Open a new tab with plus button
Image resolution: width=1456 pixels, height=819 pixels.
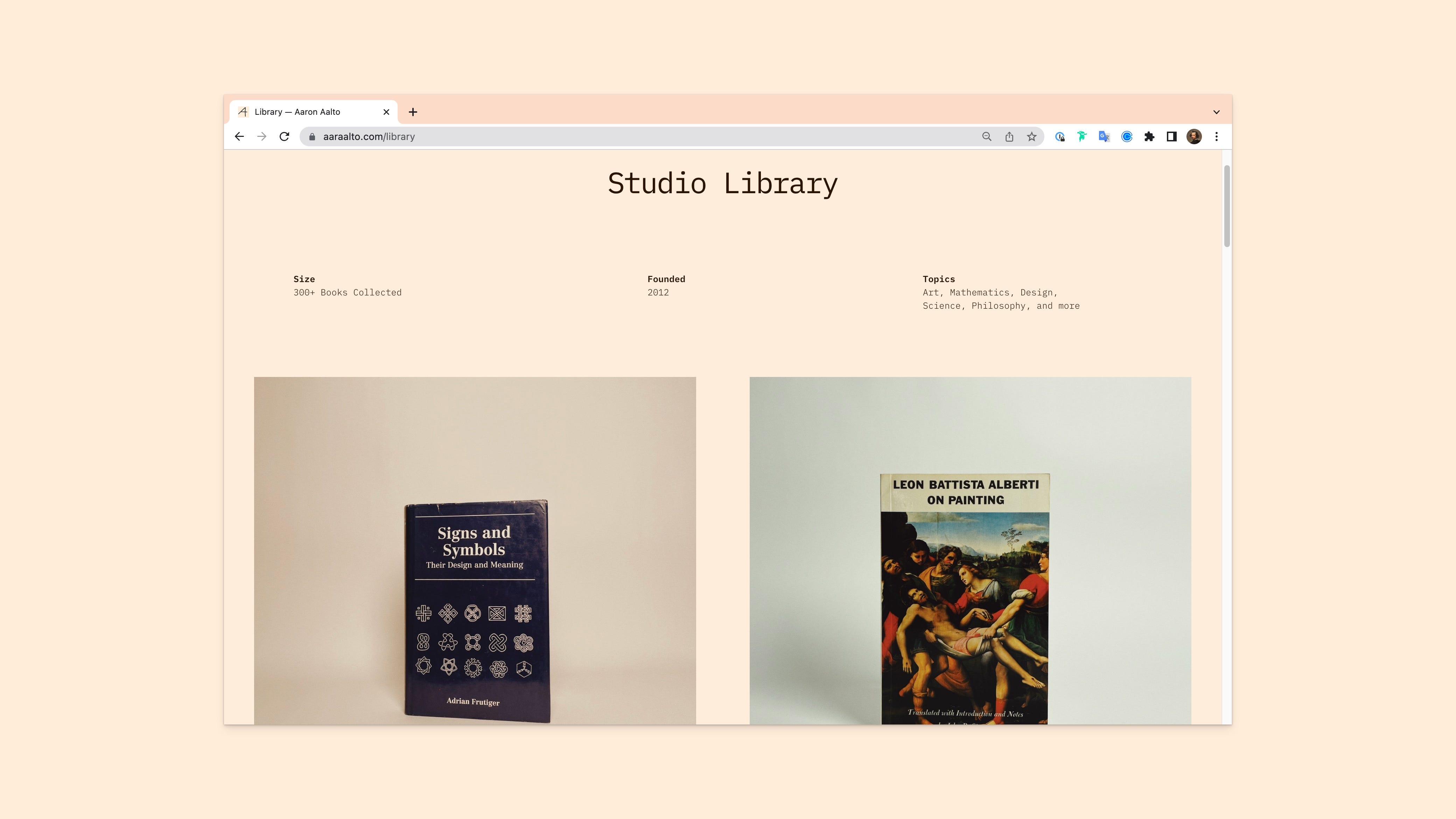point(413,112)
